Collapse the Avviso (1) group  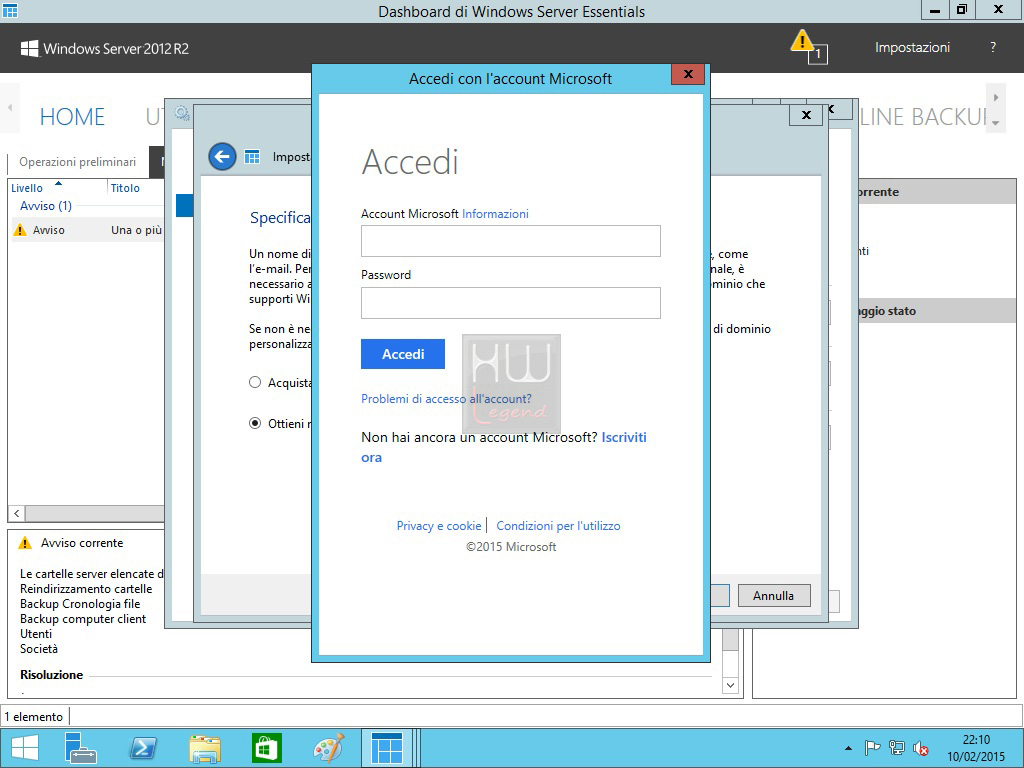(46, 206)
